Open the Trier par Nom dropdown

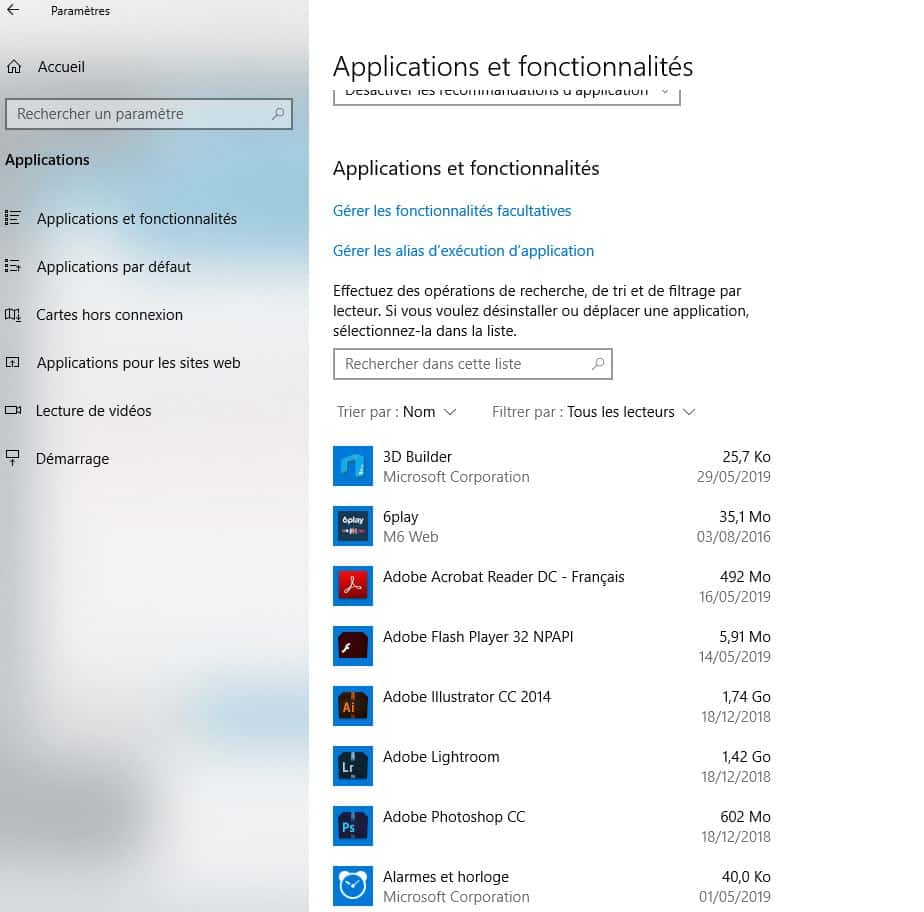(397, 412)
